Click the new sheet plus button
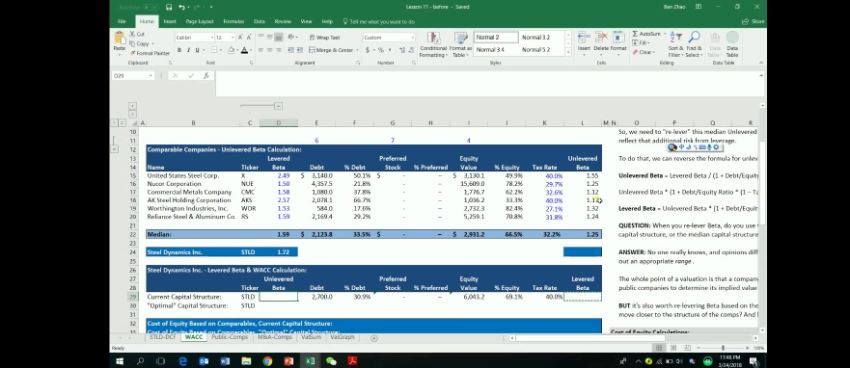The height and width of the screenshot is (368, 850). [x=374, y=338]
